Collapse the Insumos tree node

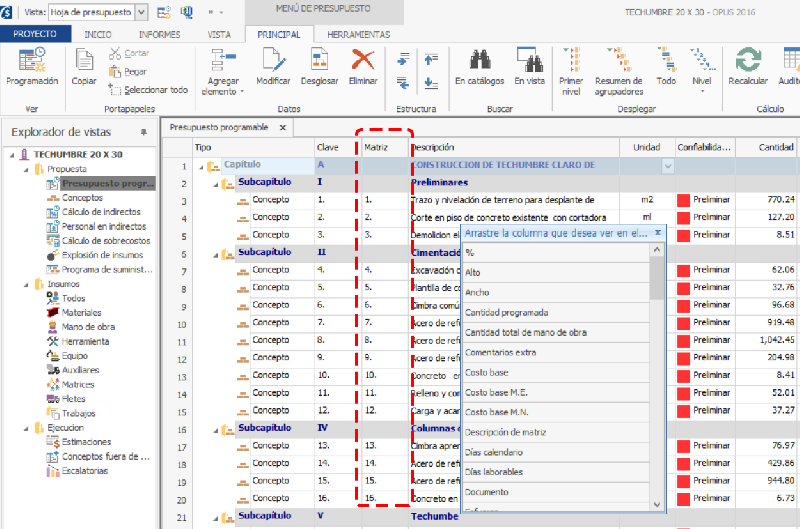pyautogui.click(x=24, y=284)
